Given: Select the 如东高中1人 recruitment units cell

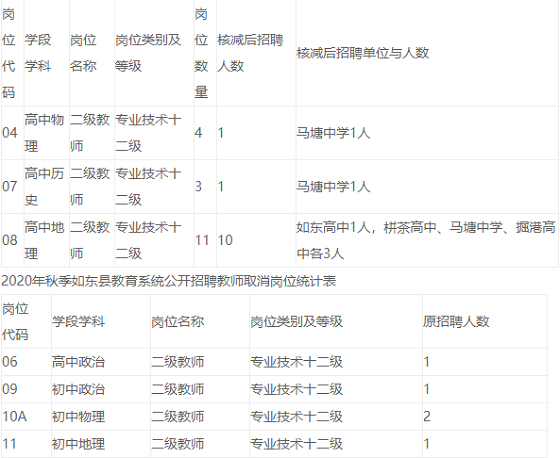Looking at the screenshot, I should 427,240.
